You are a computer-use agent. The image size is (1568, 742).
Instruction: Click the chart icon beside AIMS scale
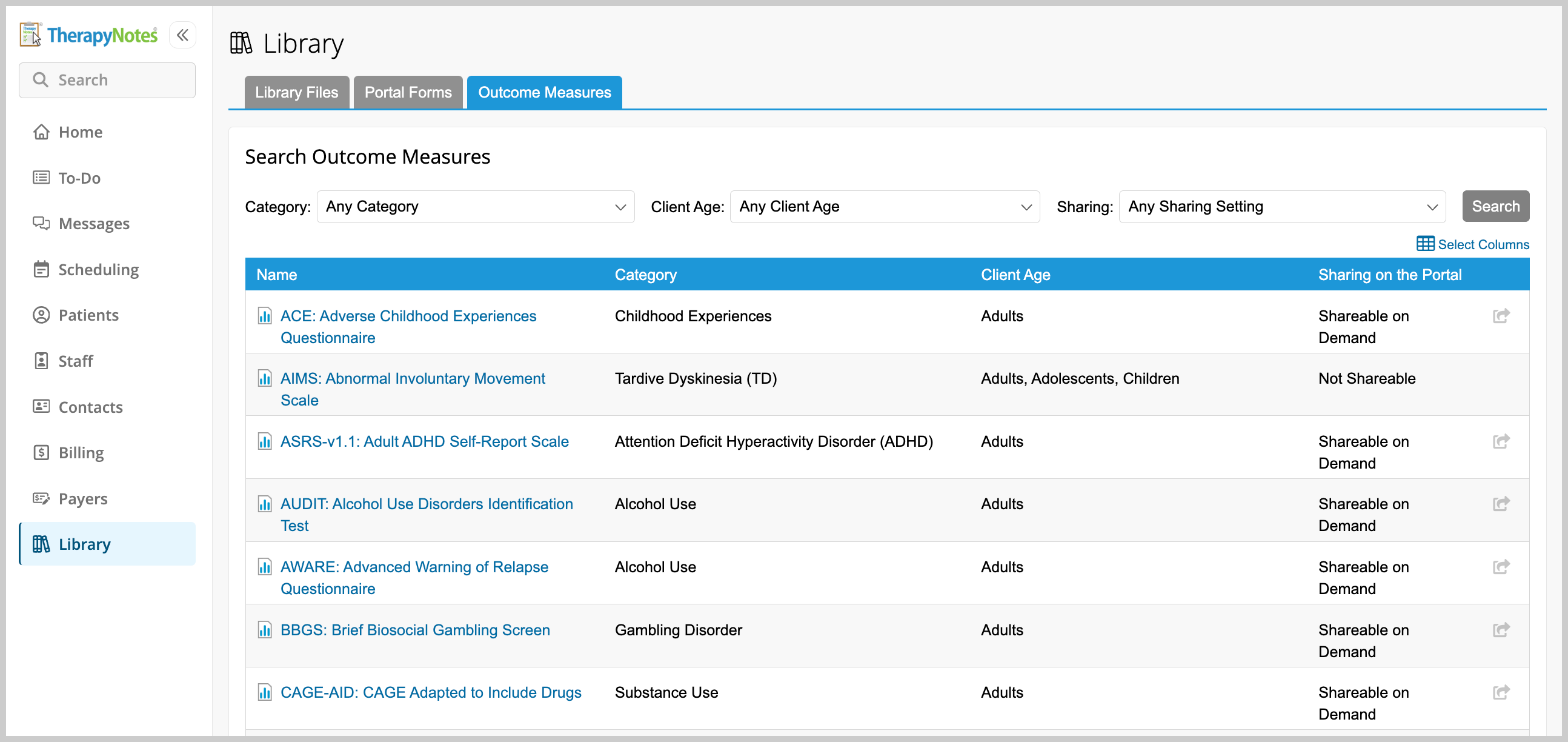point(265,378)
